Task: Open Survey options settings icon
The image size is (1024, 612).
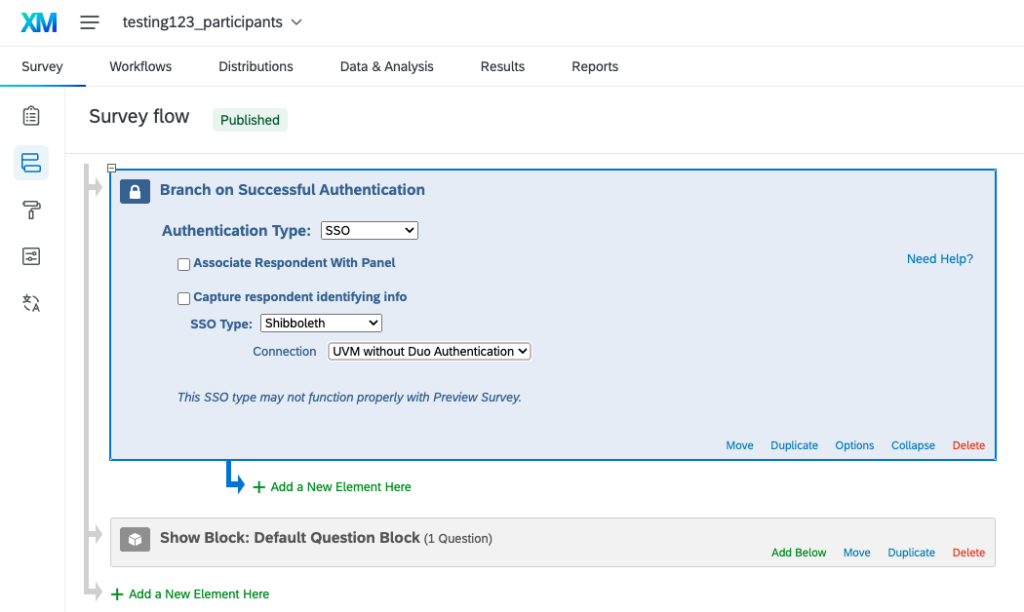Action: click(x=29, y=256)
